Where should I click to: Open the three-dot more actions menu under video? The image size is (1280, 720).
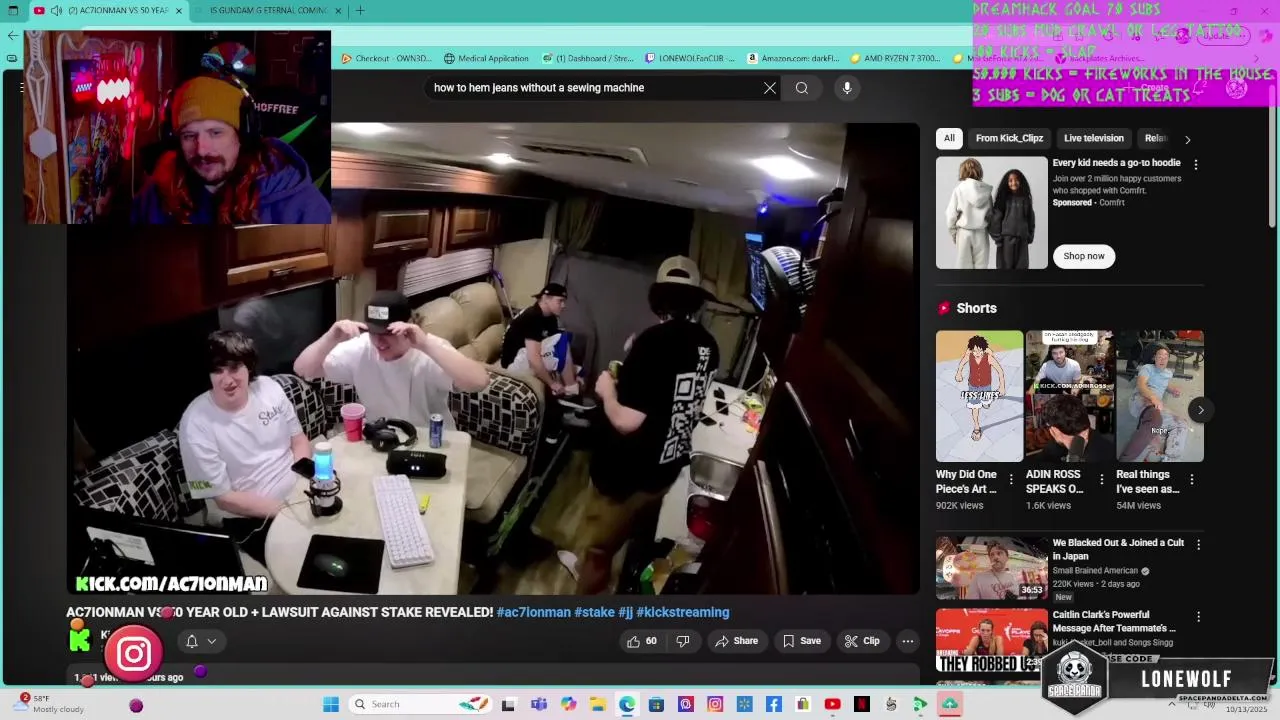908,641
